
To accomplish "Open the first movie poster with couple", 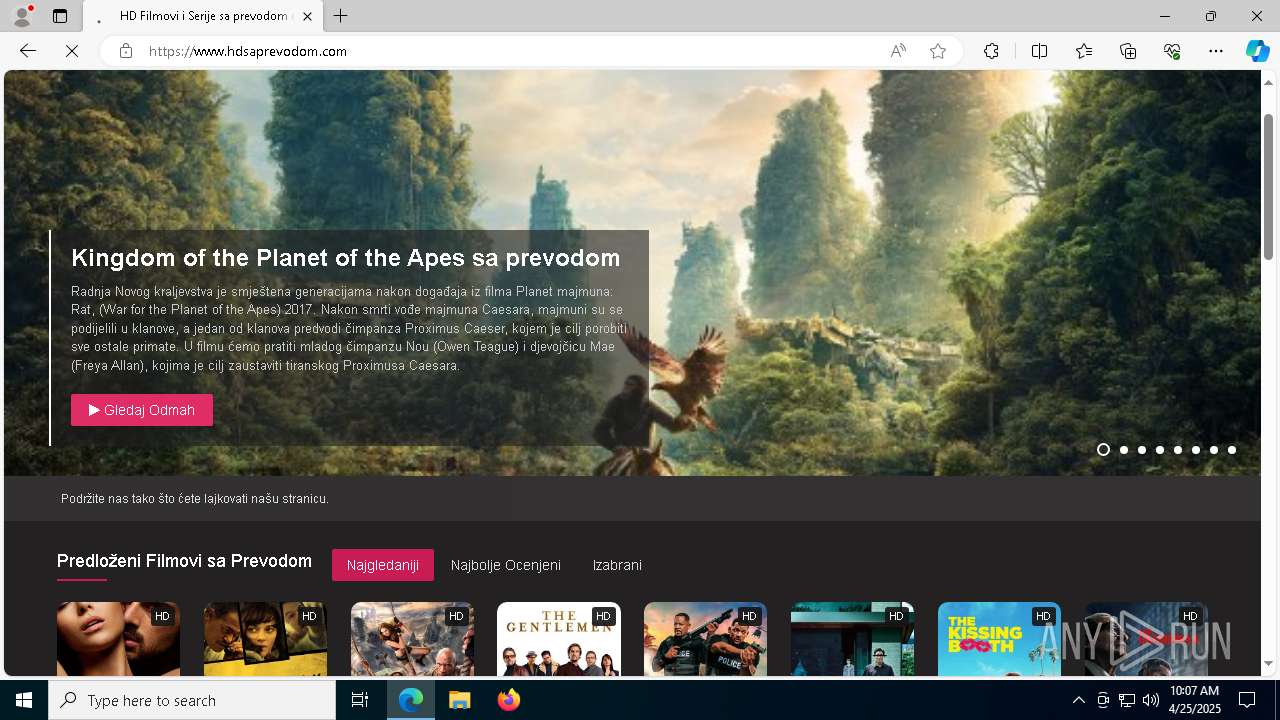I will tap(118, 640).
